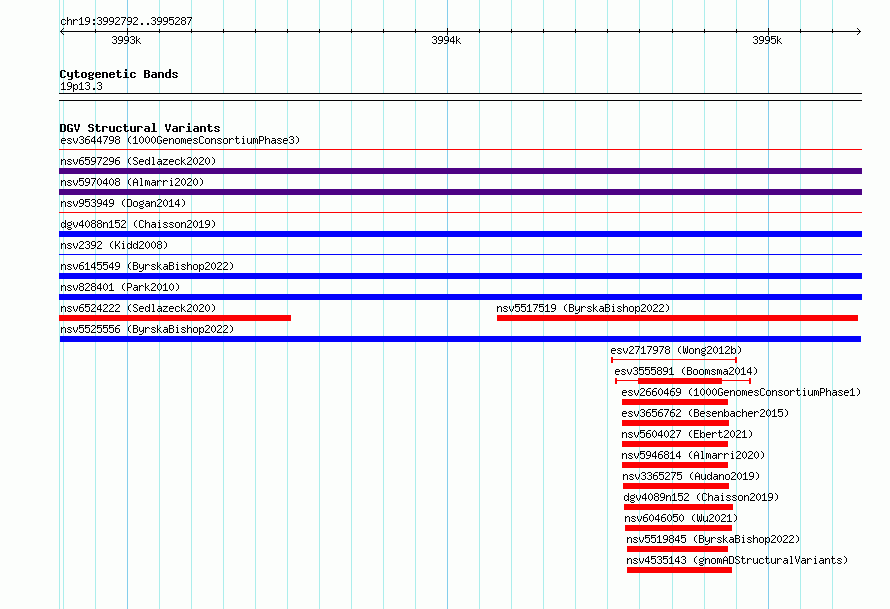Select the nsv6597296 (Sedlazeck2020) purple bar

pos(460,171)
